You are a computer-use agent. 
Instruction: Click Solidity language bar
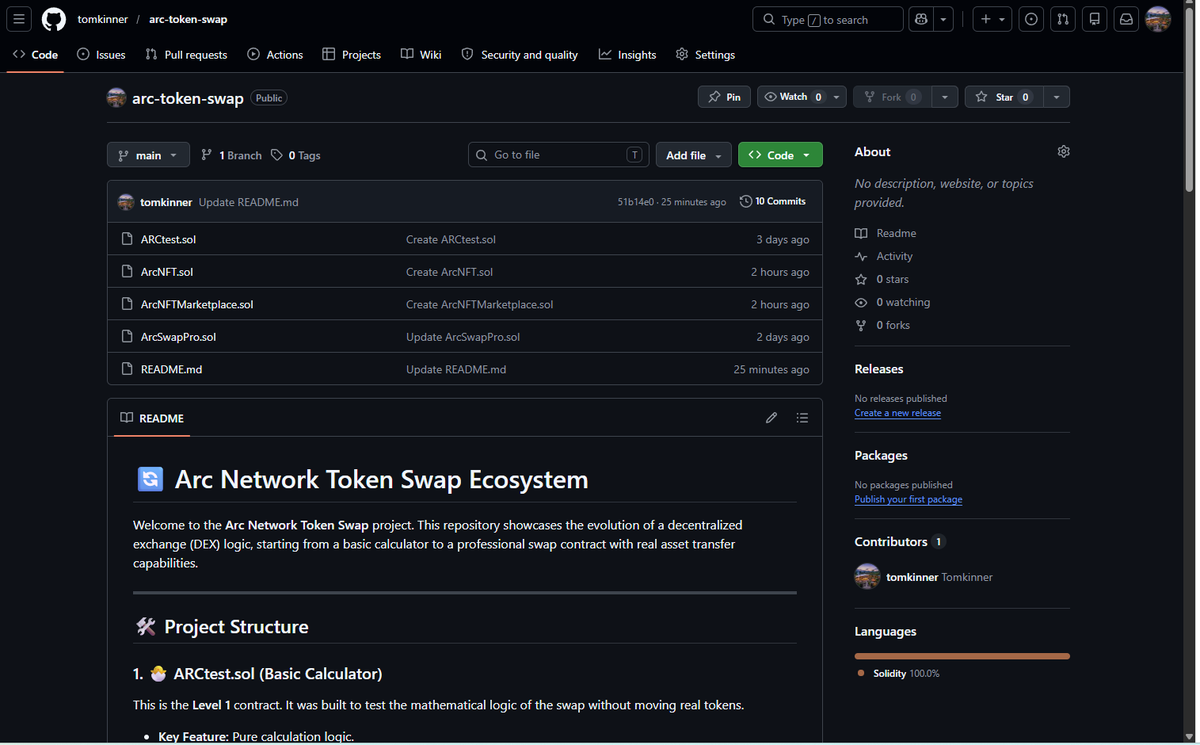coord(962,656)
